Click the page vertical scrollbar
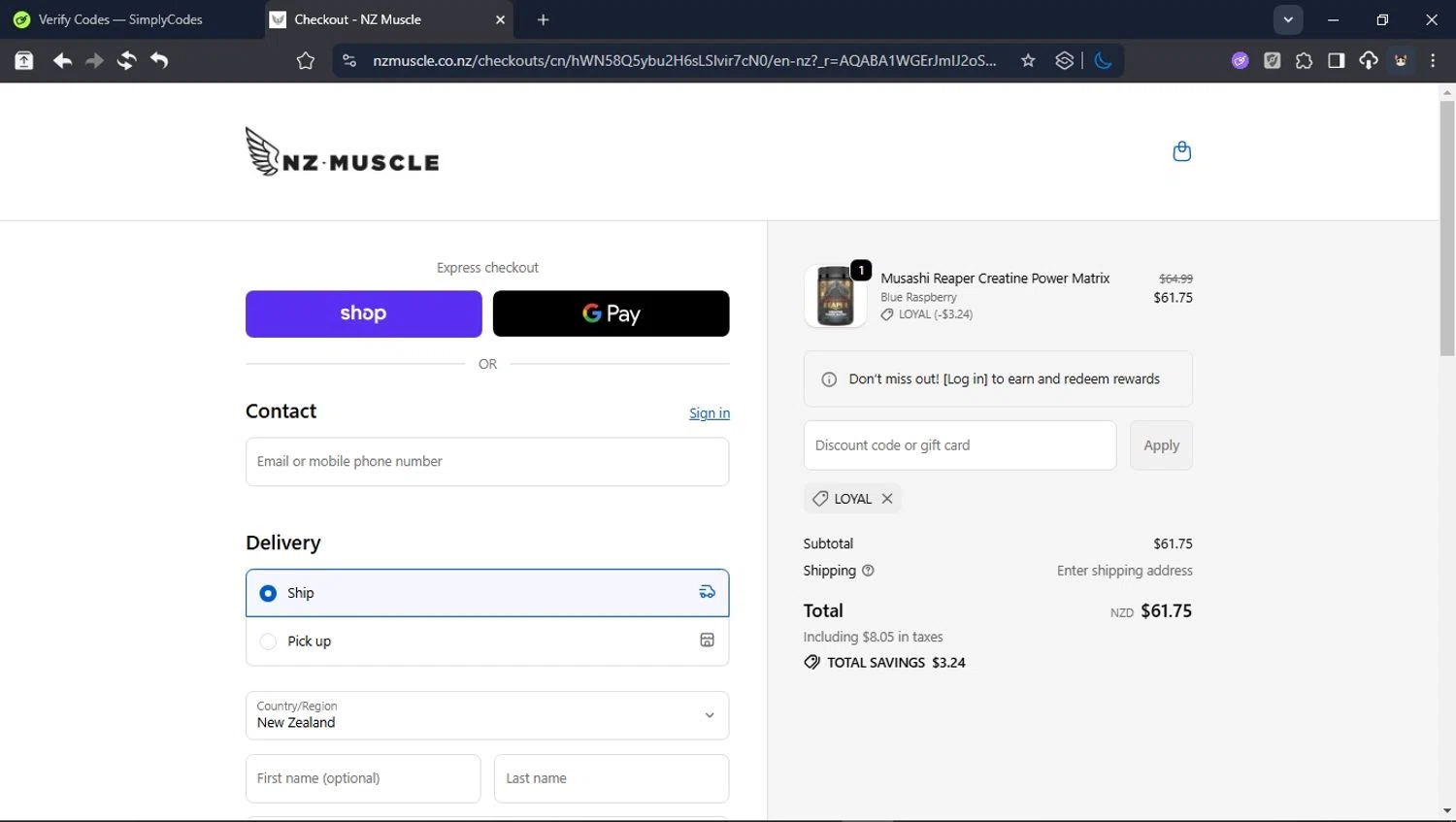This screenshot has height=822, width=1456. click(1447, 228)
